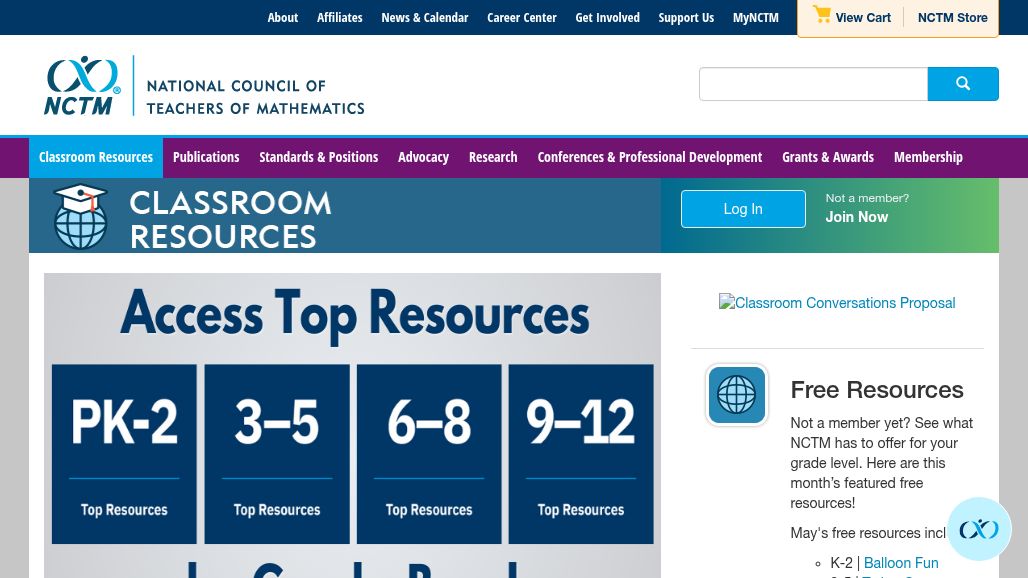Open the Balloon Fun resource link
1028x578 pixels.
(x=901, y=563)
